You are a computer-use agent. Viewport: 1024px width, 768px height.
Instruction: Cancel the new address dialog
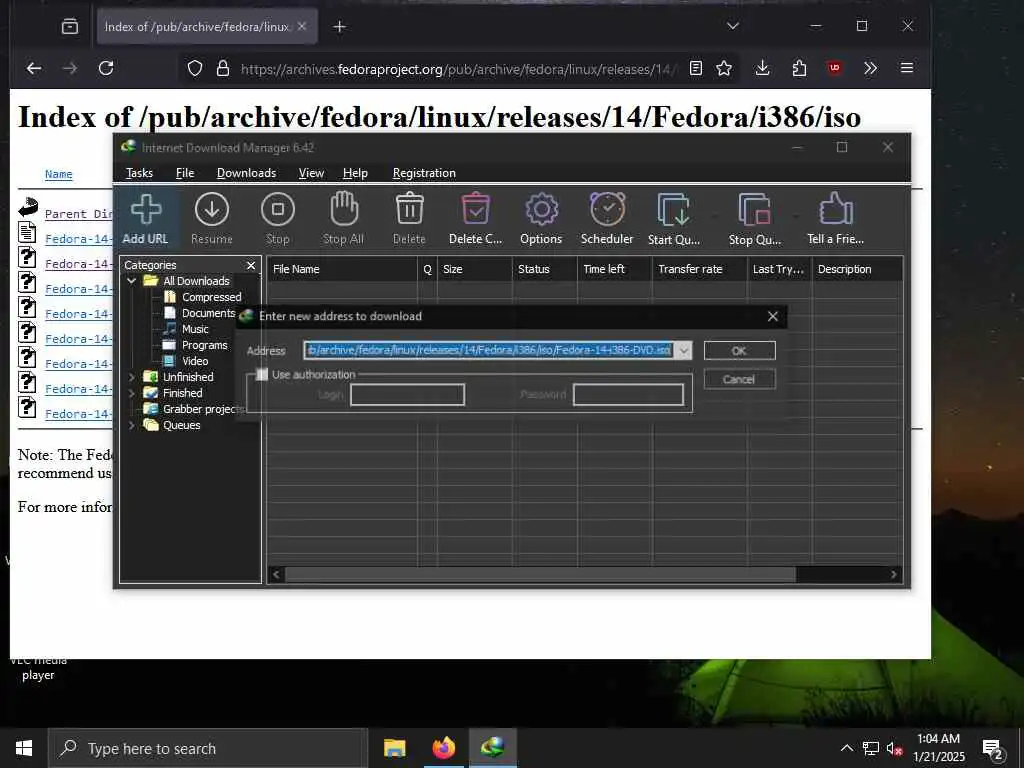click(740, 379)
